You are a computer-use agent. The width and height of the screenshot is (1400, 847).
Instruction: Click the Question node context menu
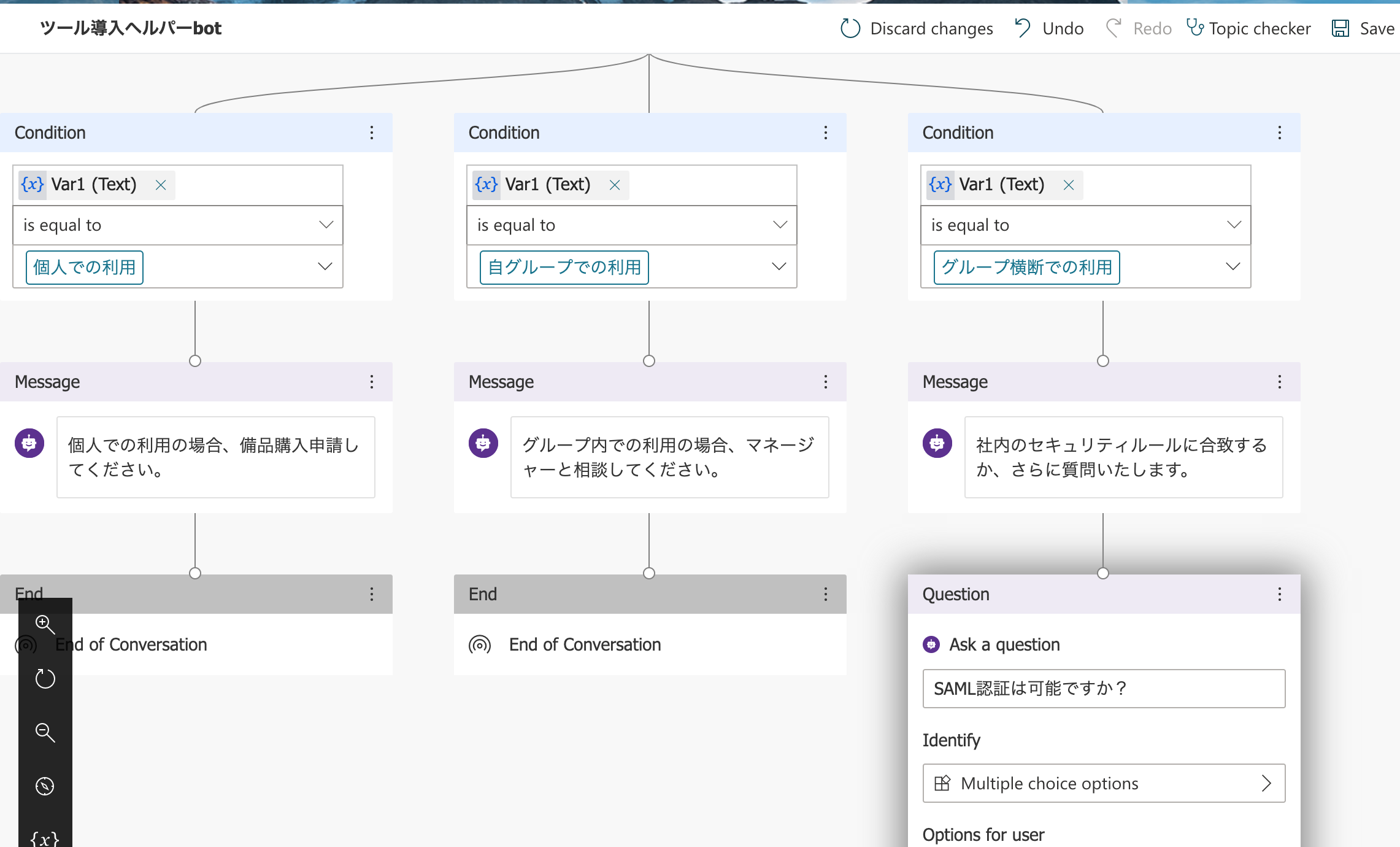coord(1280,593)
